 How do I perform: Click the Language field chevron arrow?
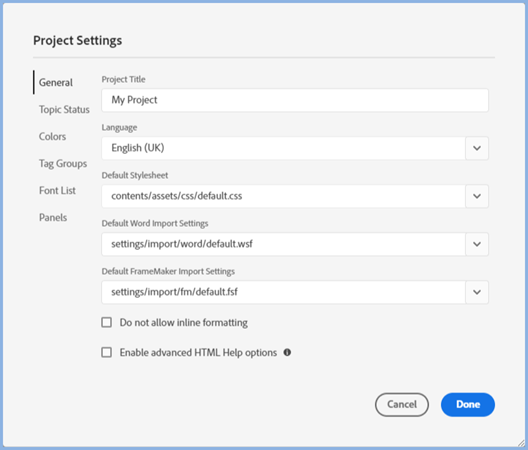tap(477, 148)
